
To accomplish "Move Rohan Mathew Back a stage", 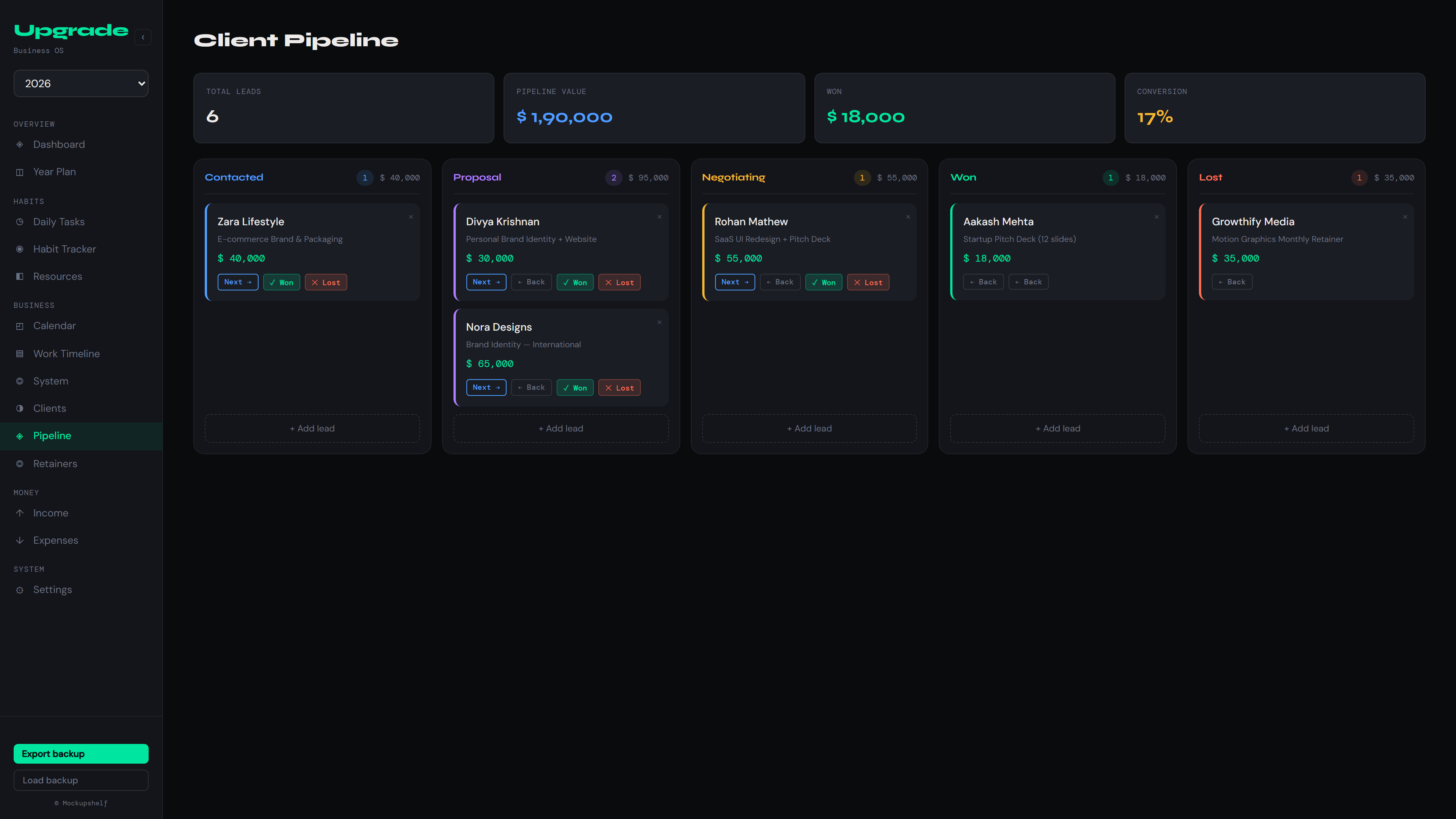I will tap(780, 282).
